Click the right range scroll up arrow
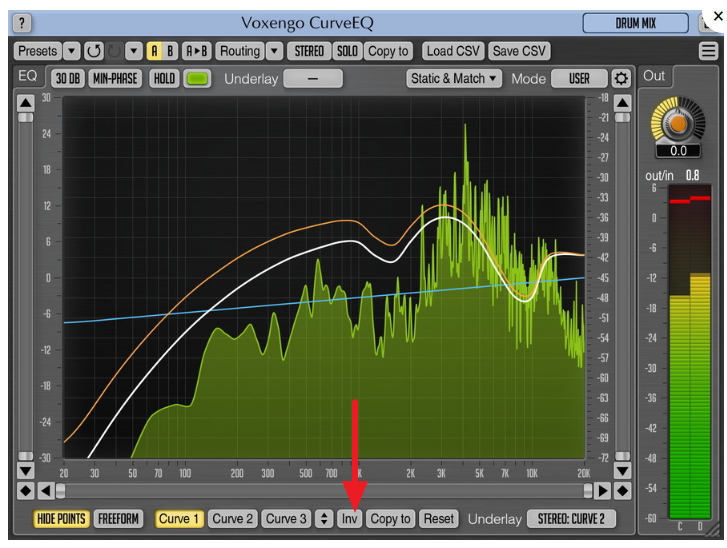 pyautogui.click(x=622, y=103)
